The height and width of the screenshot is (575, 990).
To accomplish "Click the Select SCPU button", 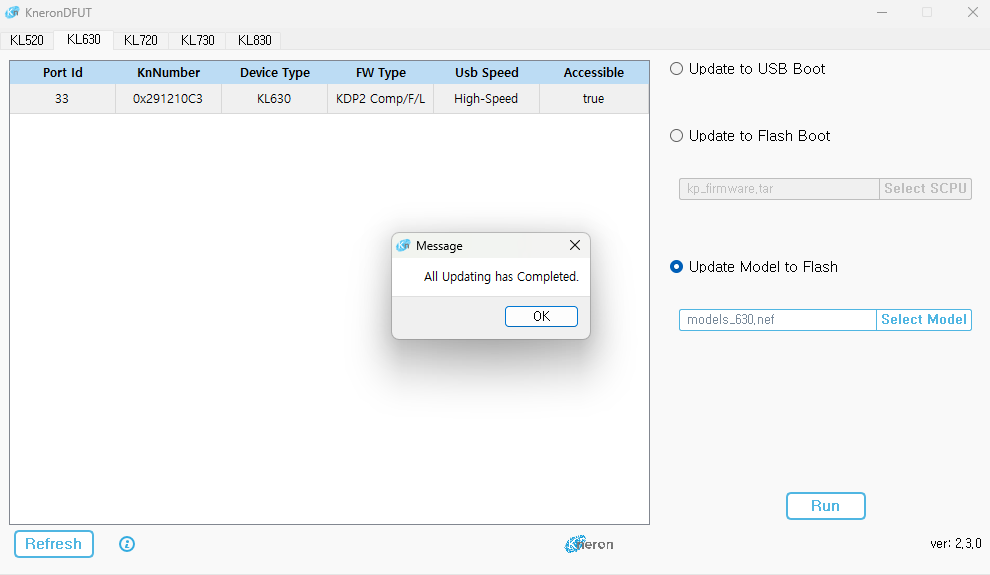I will tap(925, 189).
